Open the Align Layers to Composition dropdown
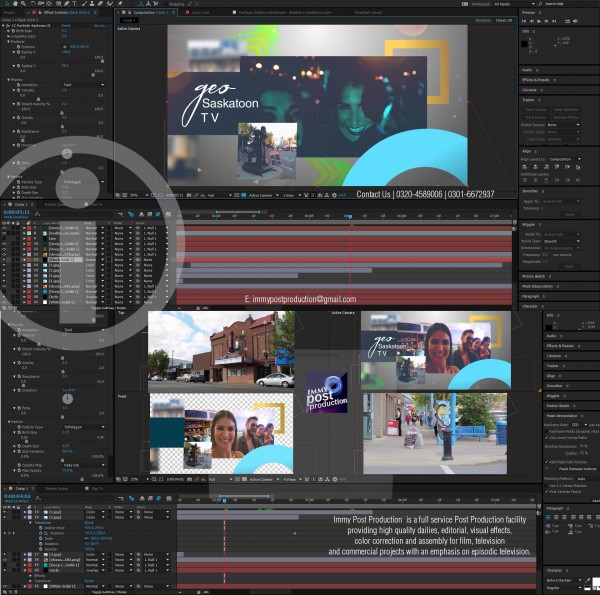600x595 pixels. tap(566, 159)
